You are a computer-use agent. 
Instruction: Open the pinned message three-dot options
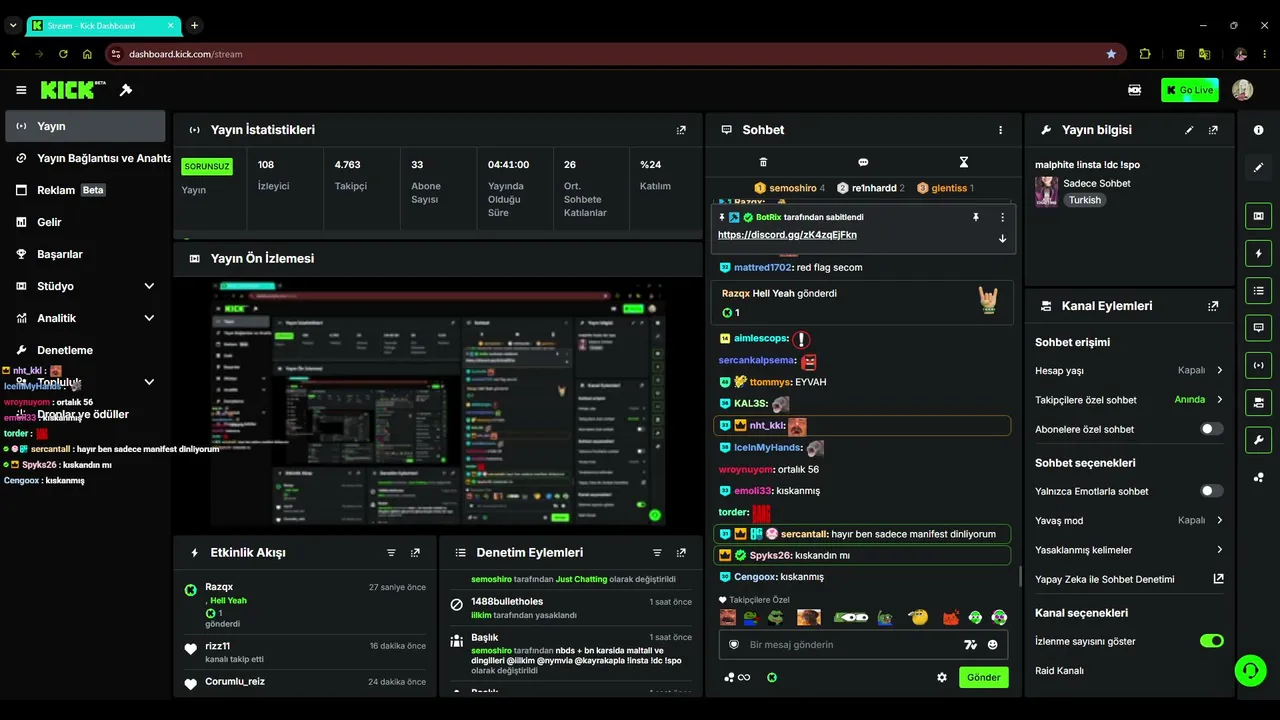1002,217
